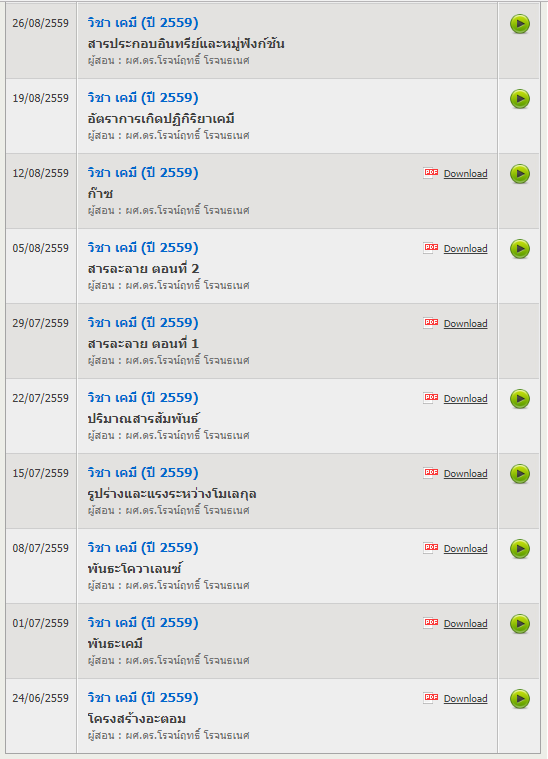
Task: Open วิชา เคมี title link dated 26/08/2559
Action: (x=143, y=23)
